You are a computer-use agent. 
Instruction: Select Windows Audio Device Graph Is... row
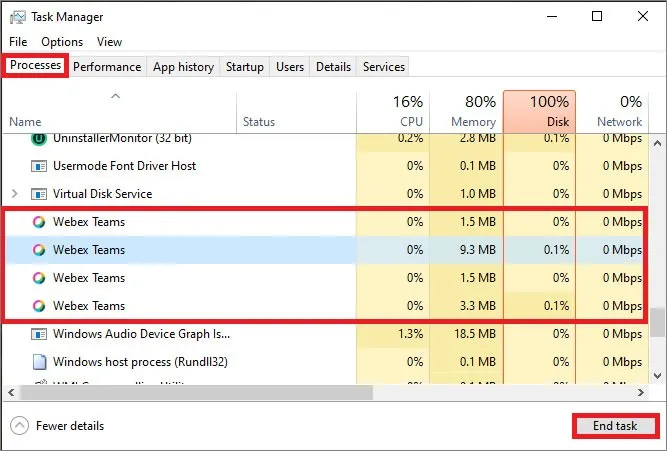[x=327, y=334]
